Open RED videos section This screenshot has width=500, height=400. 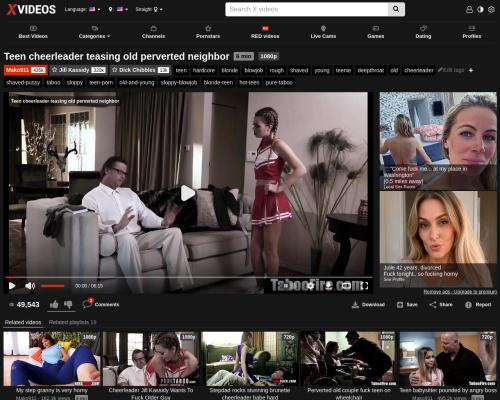click(265, 32)
